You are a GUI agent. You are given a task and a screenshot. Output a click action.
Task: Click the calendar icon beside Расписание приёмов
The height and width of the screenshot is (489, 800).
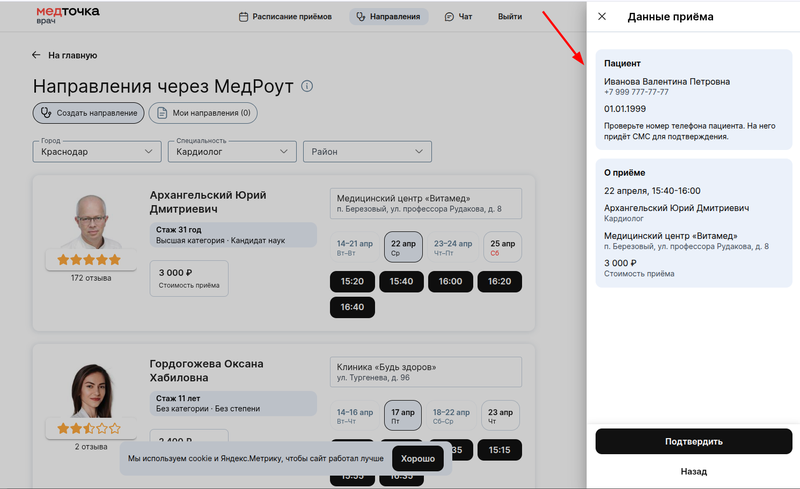point(243,17)
